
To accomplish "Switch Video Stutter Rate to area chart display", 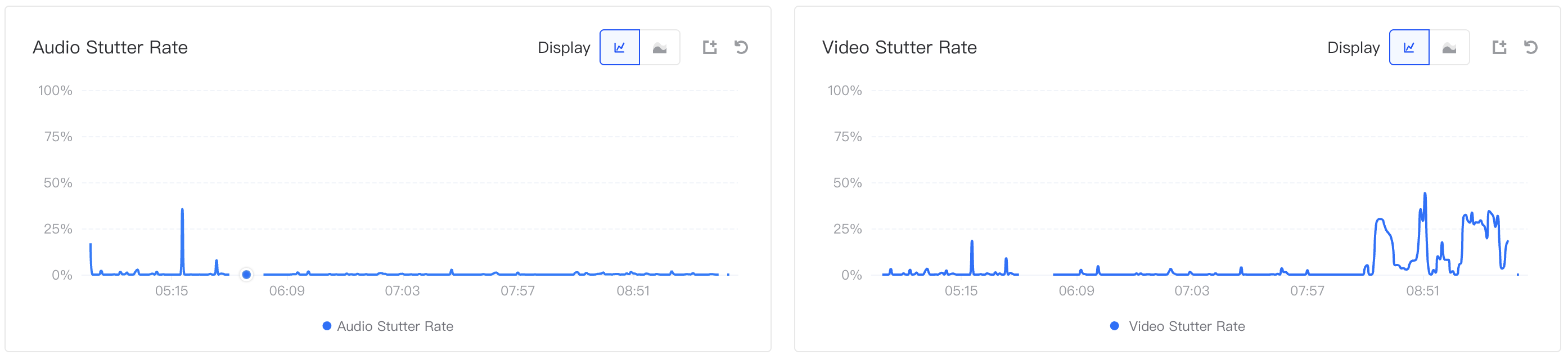I will pos(1449,47).
